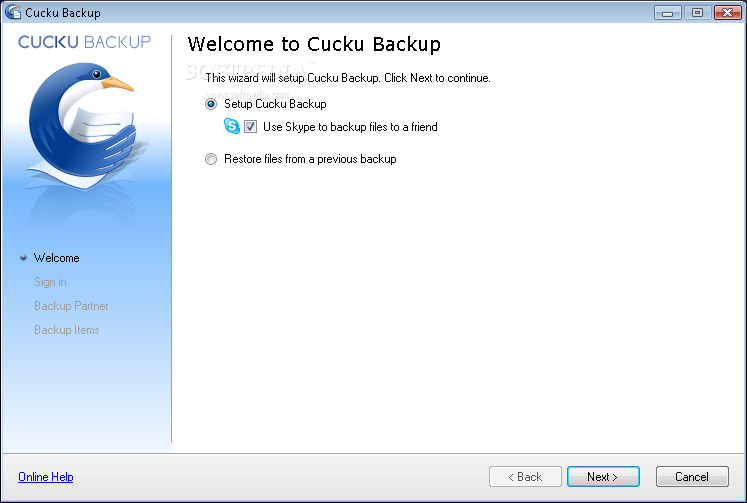Click the Welcome to Cucku Backup heading
The height and width of the screenshot is (503, 747).
314,44
